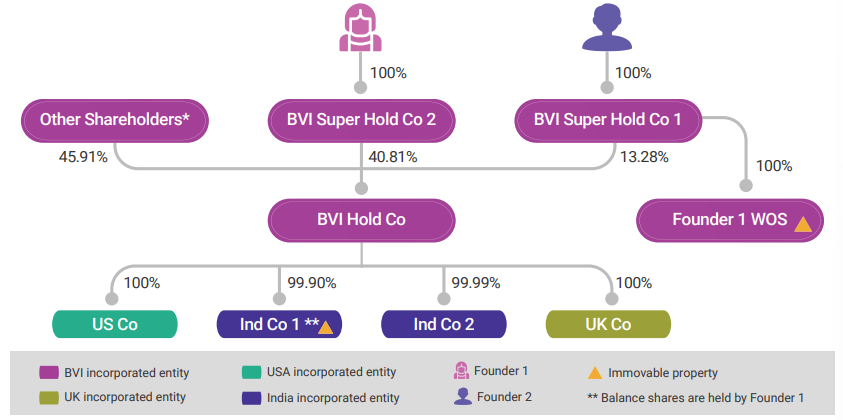
Task: Click the BVI incorporated entity legend swatch
Action: pyautogui.click(x=49, y=372)
